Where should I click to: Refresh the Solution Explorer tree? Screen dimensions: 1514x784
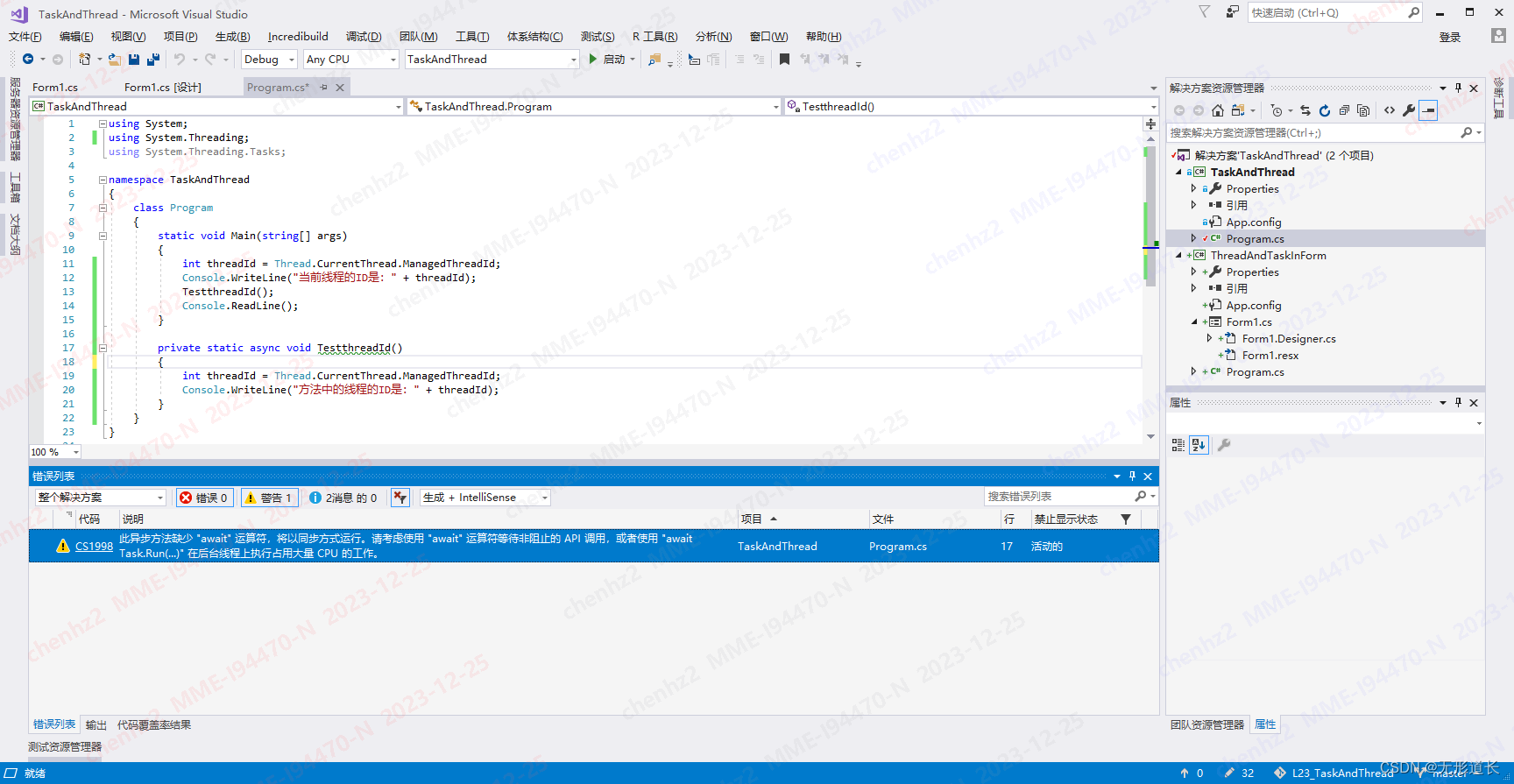point(1325,110)
